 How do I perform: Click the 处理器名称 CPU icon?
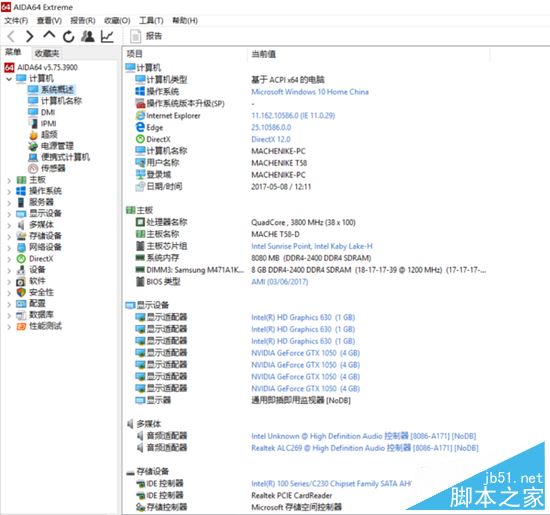(x=140, y=222)
